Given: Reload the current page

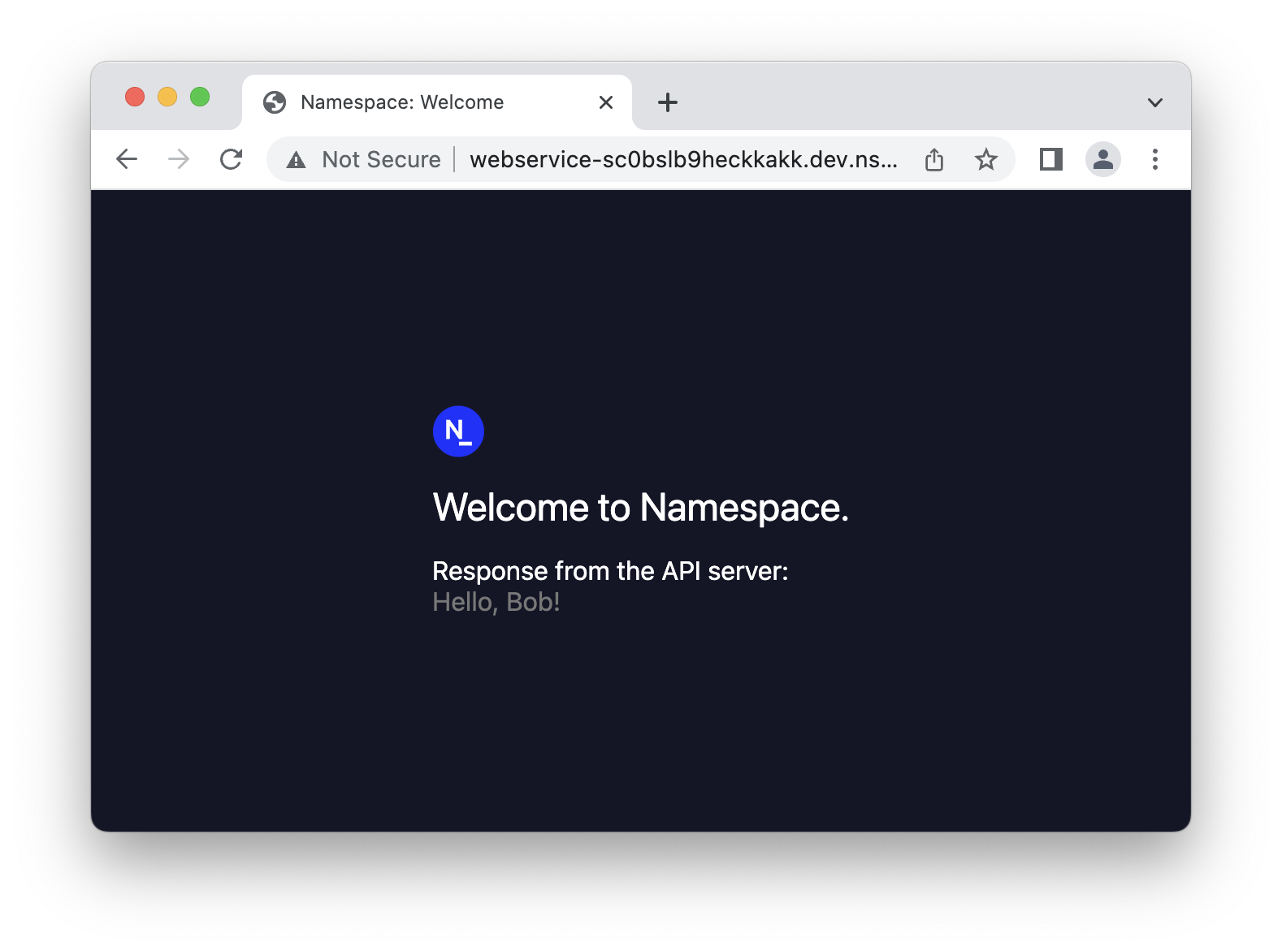Looking at the screenshot, I should (232, 159).
